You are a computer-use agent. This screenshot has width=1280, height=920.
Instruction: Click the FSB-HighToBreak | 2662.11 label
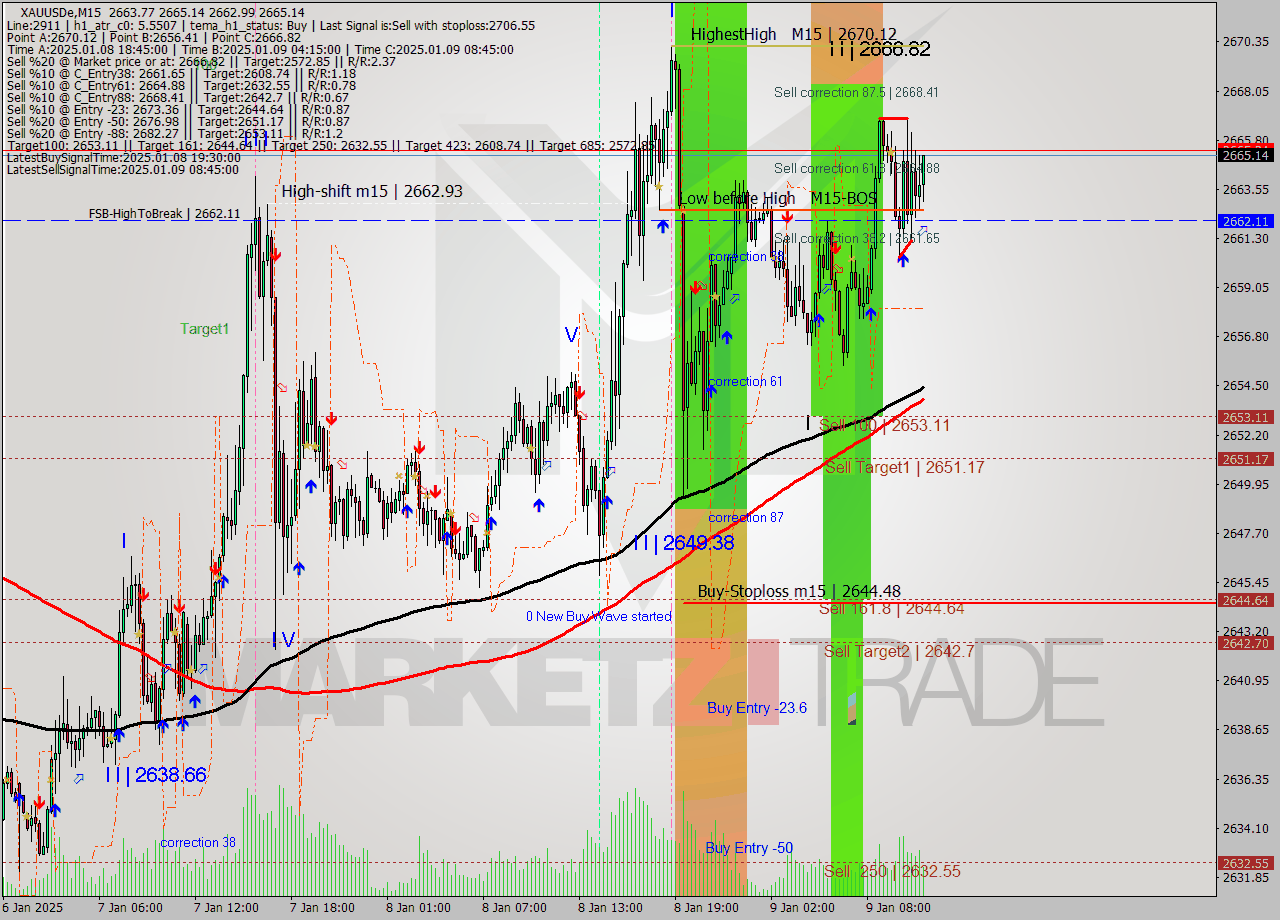pos(164,213)
